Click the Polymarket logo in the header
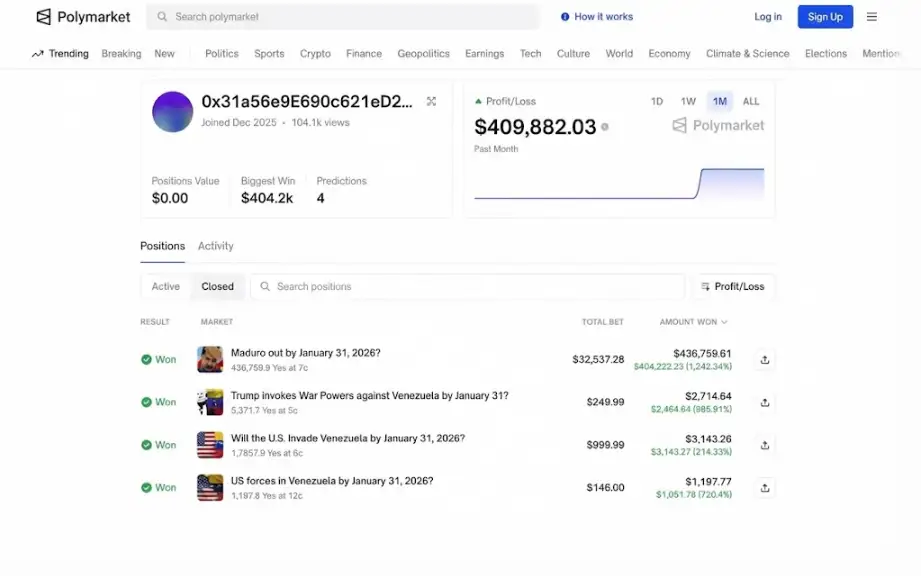The image size is (921, 576). point(83,17)
